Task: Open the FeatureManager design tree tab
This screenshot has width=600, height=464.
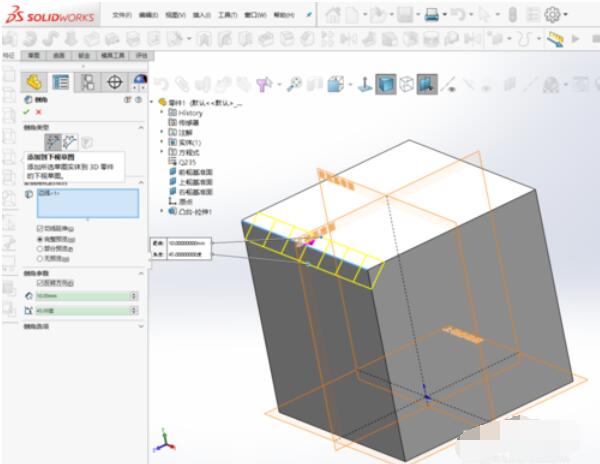Action: click(35, 82)
